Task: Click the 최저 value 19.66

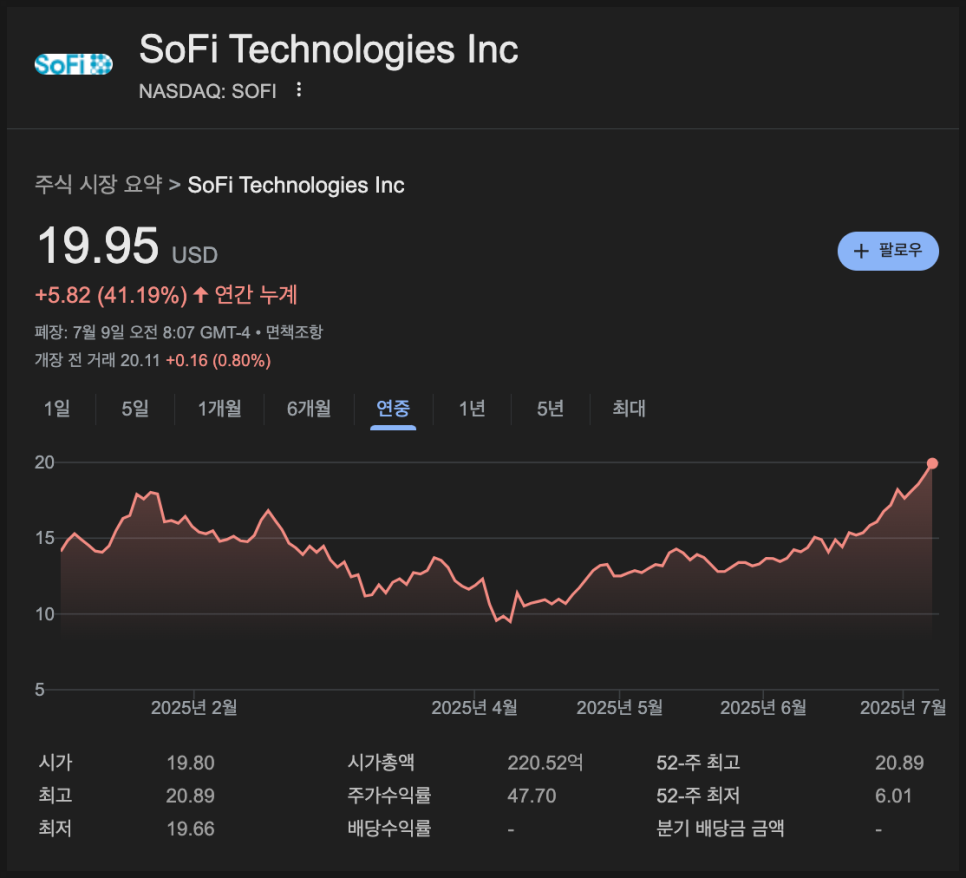Action: click(190, 829)
